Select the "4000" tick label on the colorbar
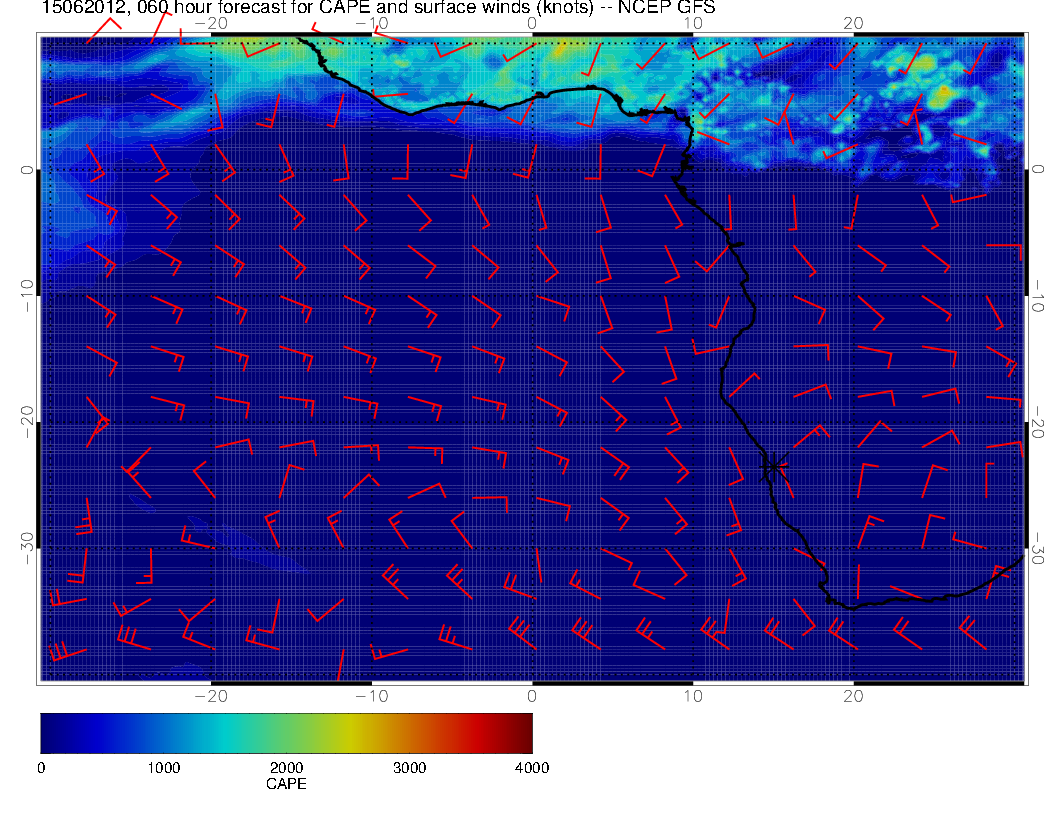1056x816 pixels. [531, 768]
